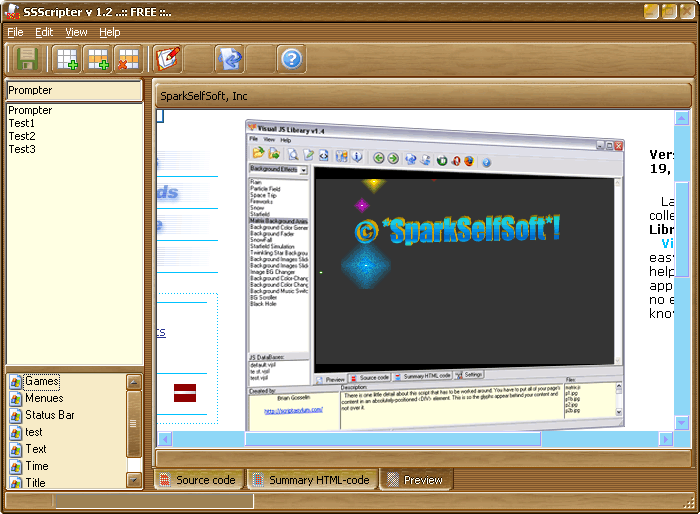
Task: Click the Menues category icon
Action: (x=16, y=398)
